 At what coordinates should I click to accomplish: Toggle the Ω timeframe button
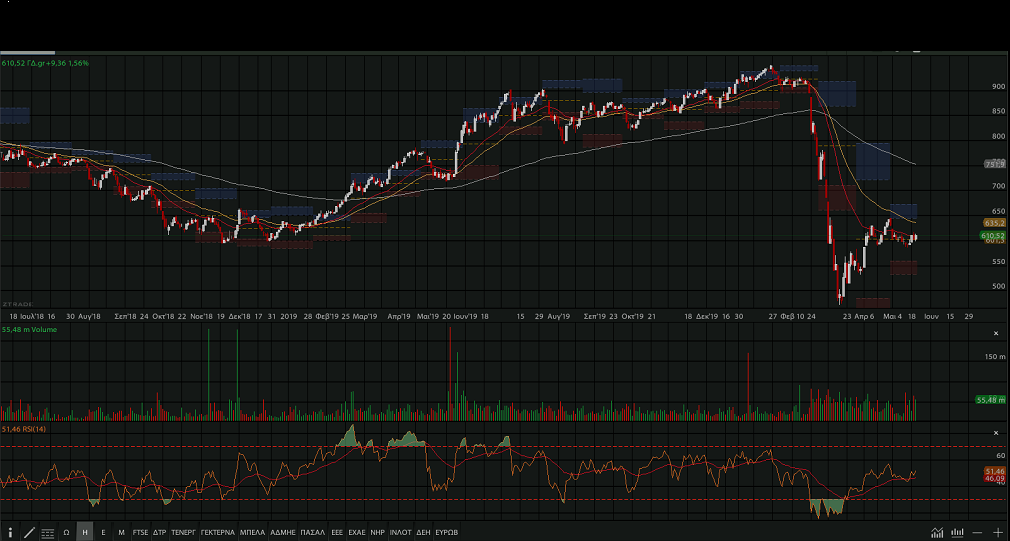point(66,532)
